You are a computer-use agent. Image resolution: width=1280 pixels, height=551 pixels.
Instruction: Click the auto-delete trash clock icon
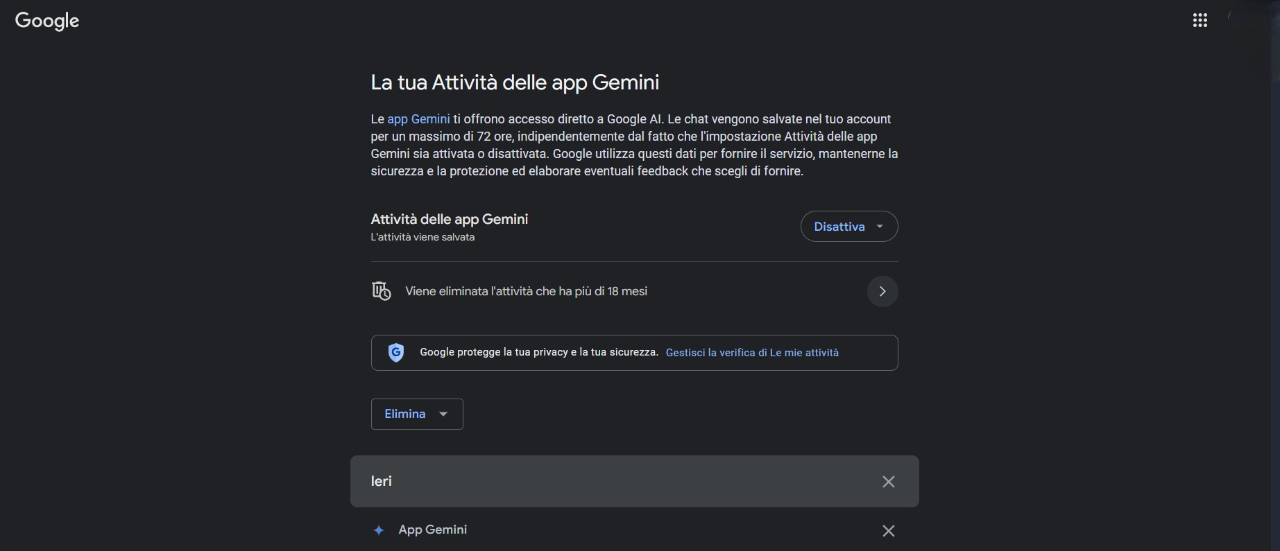pyautogui.click(x=381, y=291)
